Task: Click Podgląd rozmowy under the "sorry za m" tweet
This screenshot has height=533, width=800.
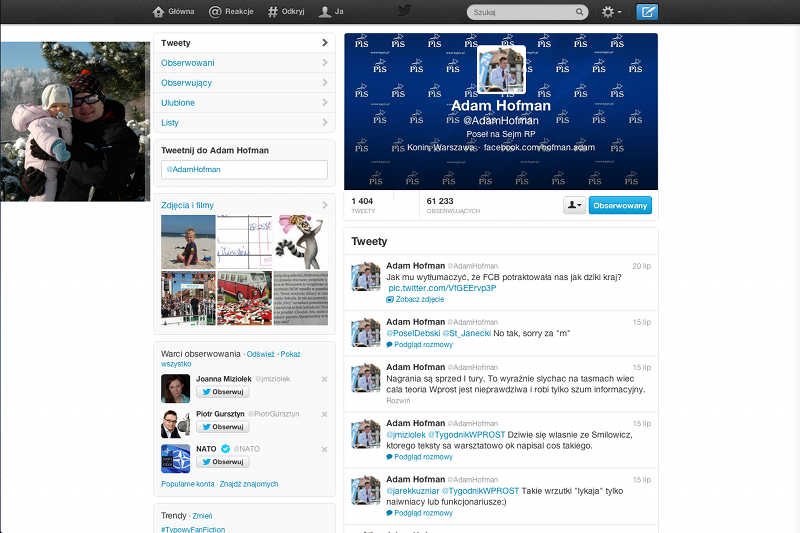Action: tap(419, 345)
